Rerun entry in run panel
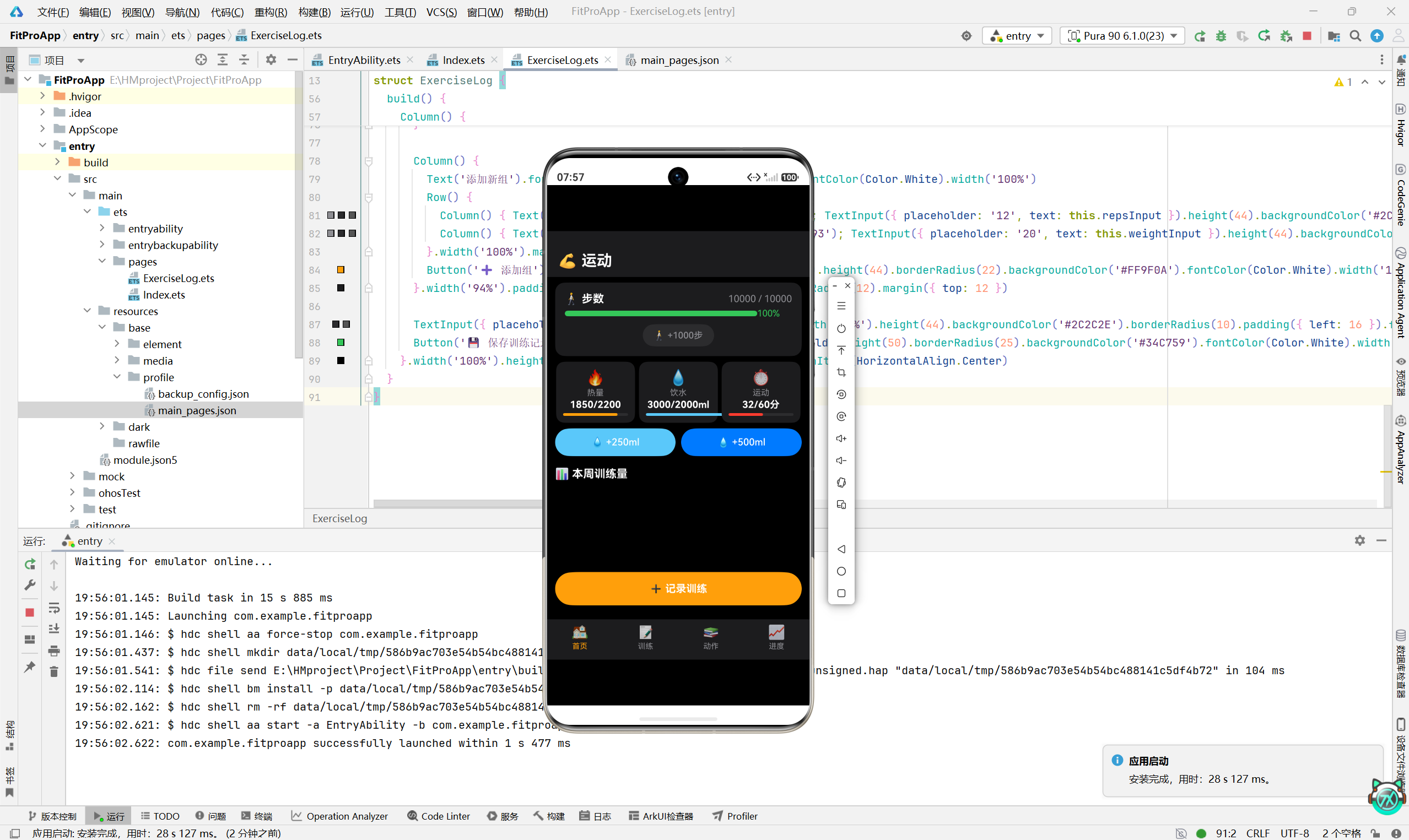The height and width of the screenshot is (840, 1409). coord(30,564)
